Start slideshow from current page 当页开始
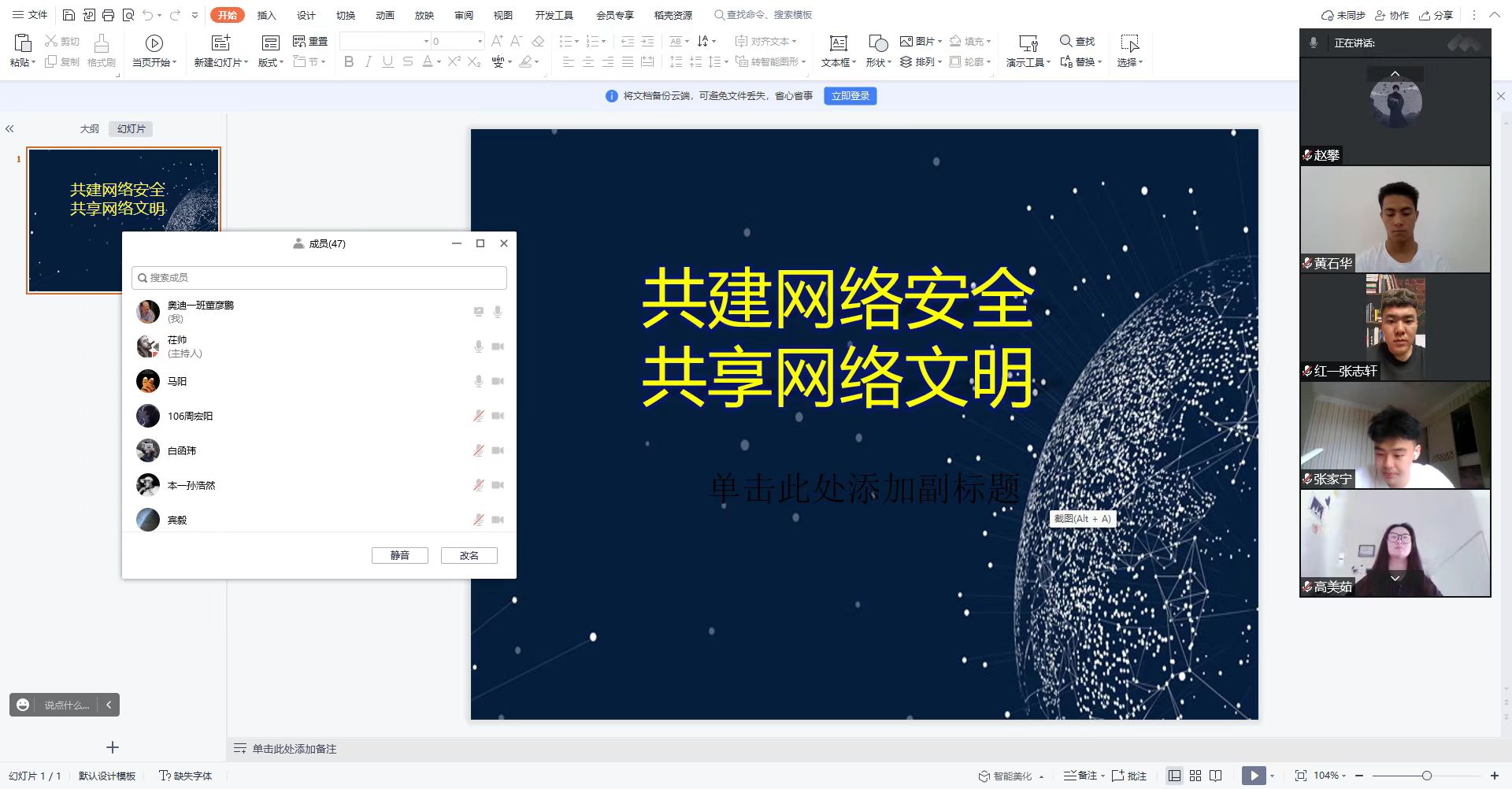 (154, 51)
